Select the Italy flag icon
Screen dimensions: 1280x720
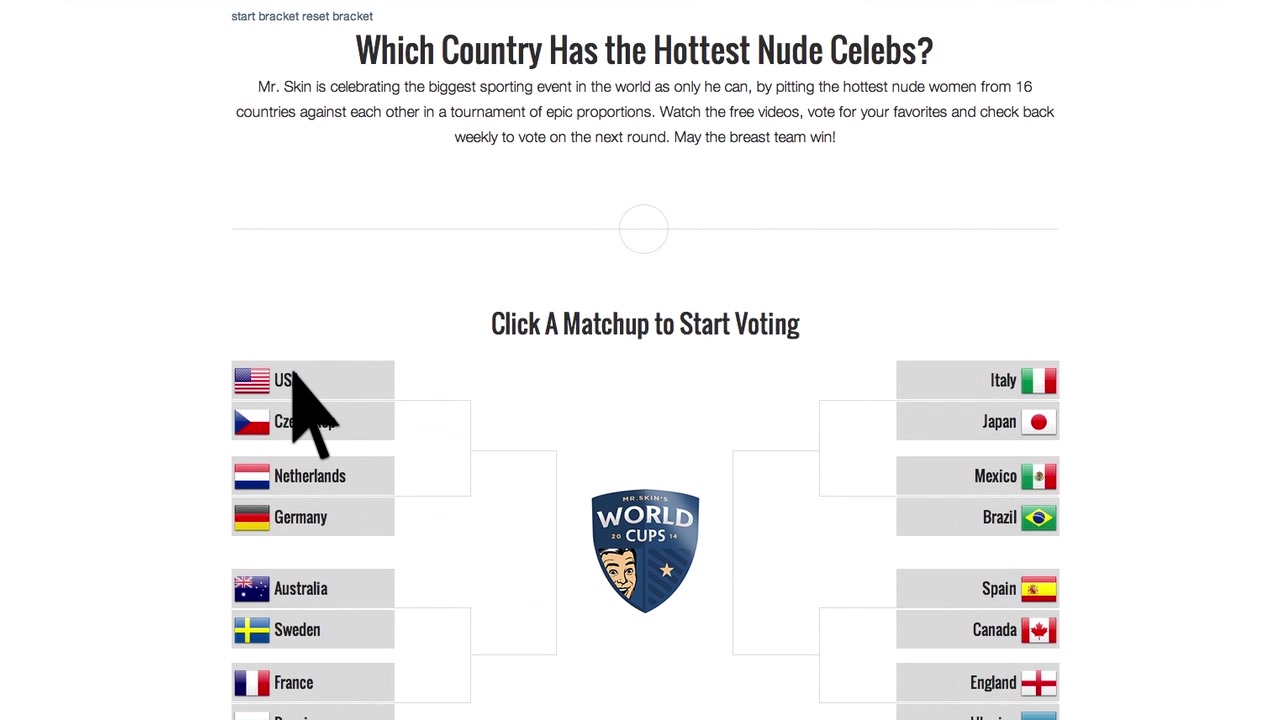[x=1039, y=380]
